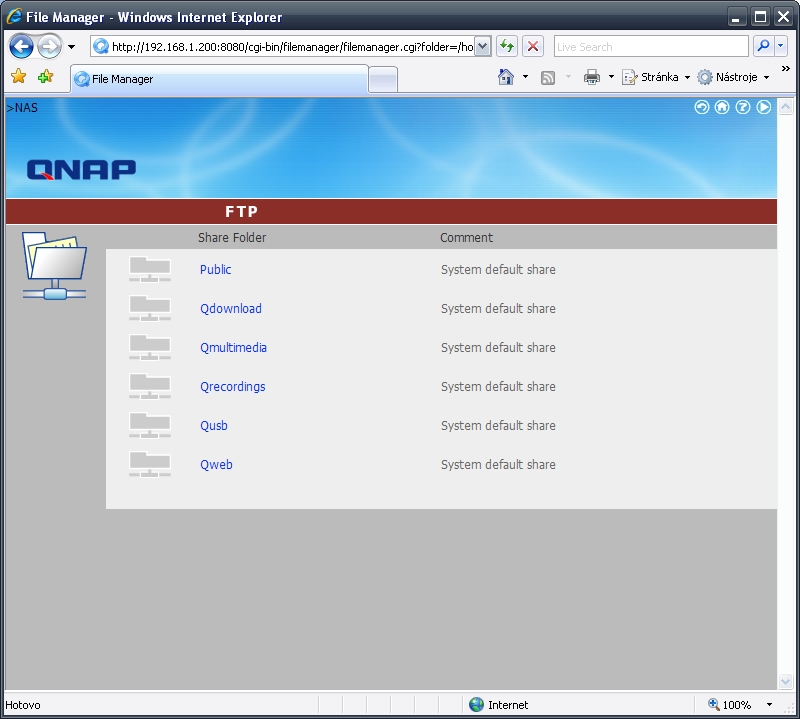Click the address bar URL field
The height and width of the screenshot is (719, 800).
tap(283, 47)
